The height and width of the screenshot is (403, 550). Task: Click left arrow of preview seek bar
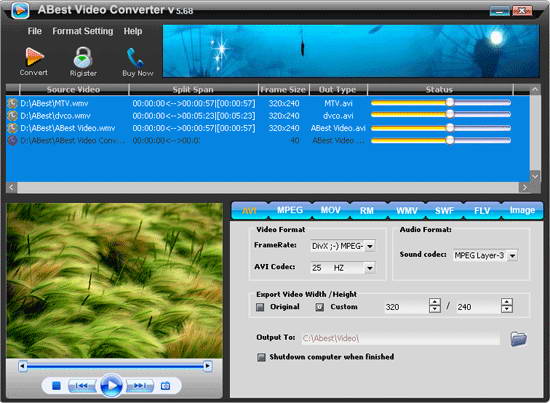[x=22, y=366]
